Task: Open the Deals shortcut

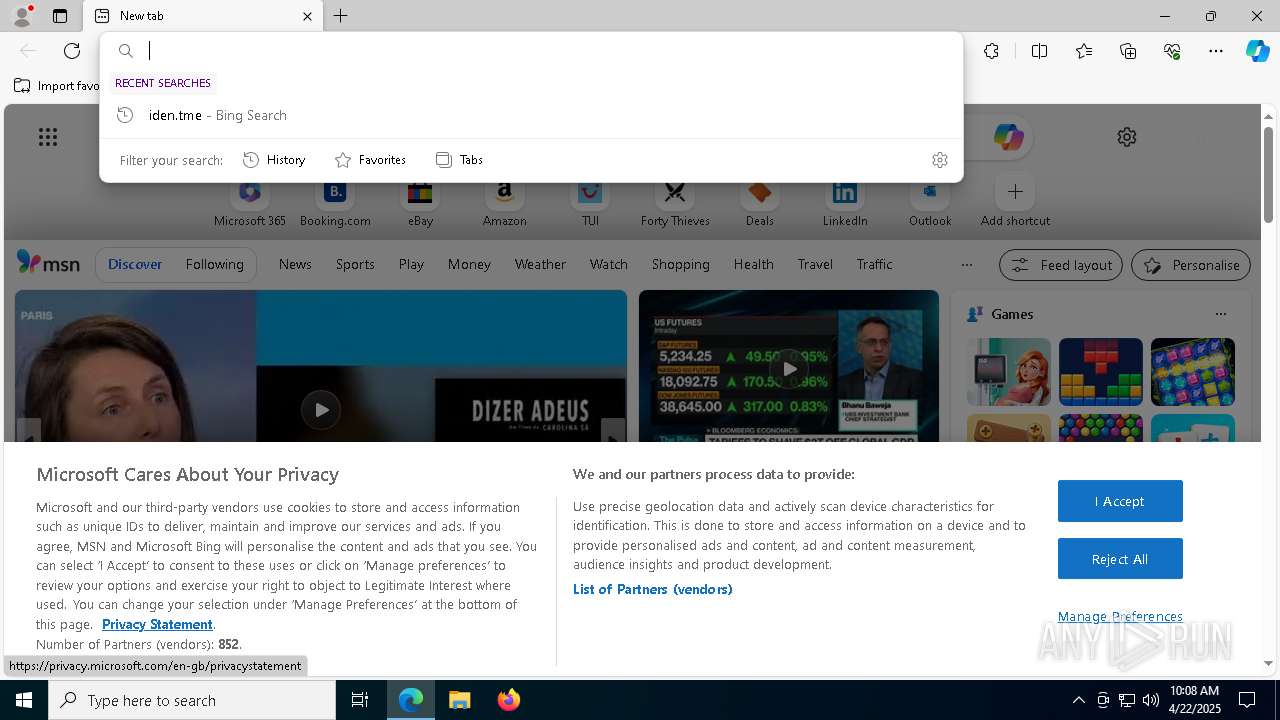Action: coord(759,203)
